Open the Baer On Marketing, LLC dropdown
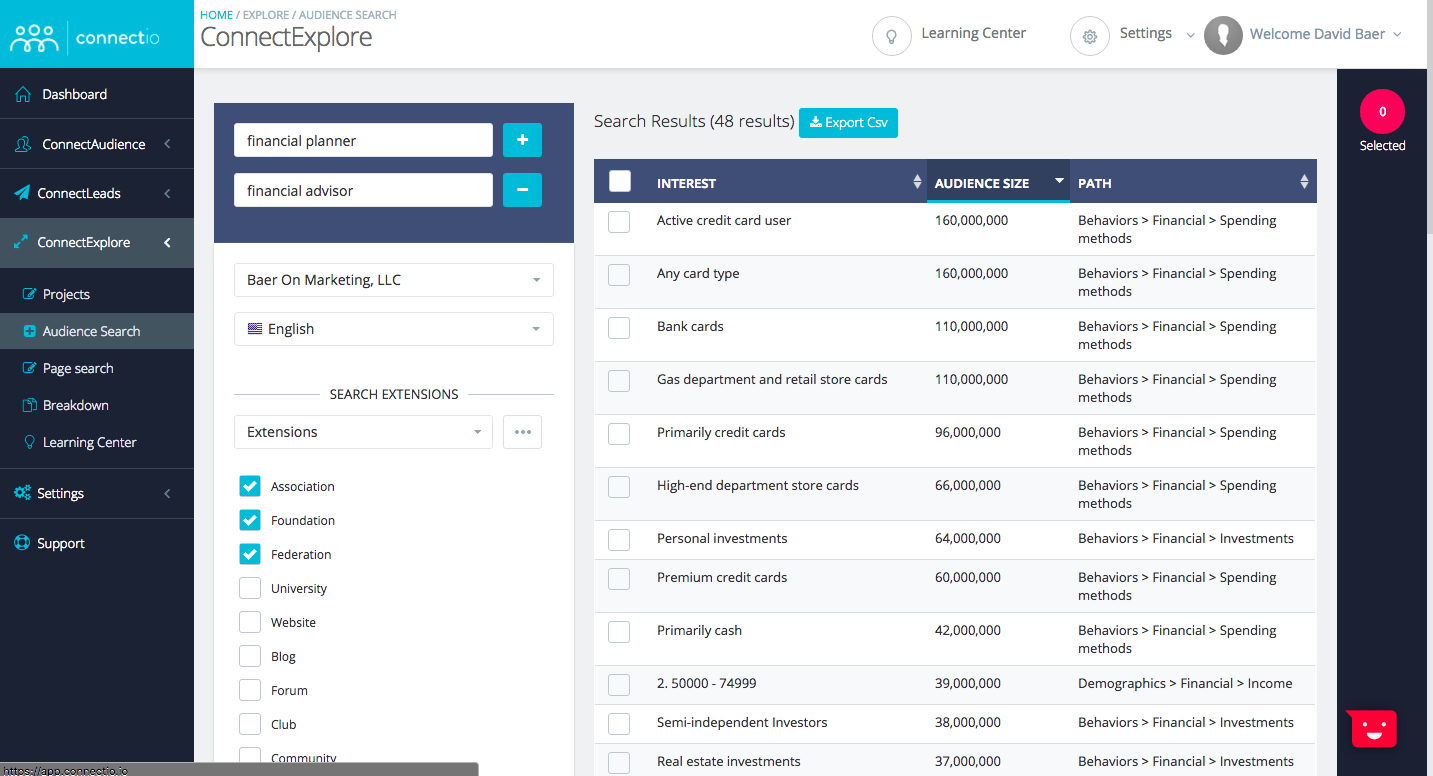The height and width of the screenshot is (776, 1433). click(393, 280)
